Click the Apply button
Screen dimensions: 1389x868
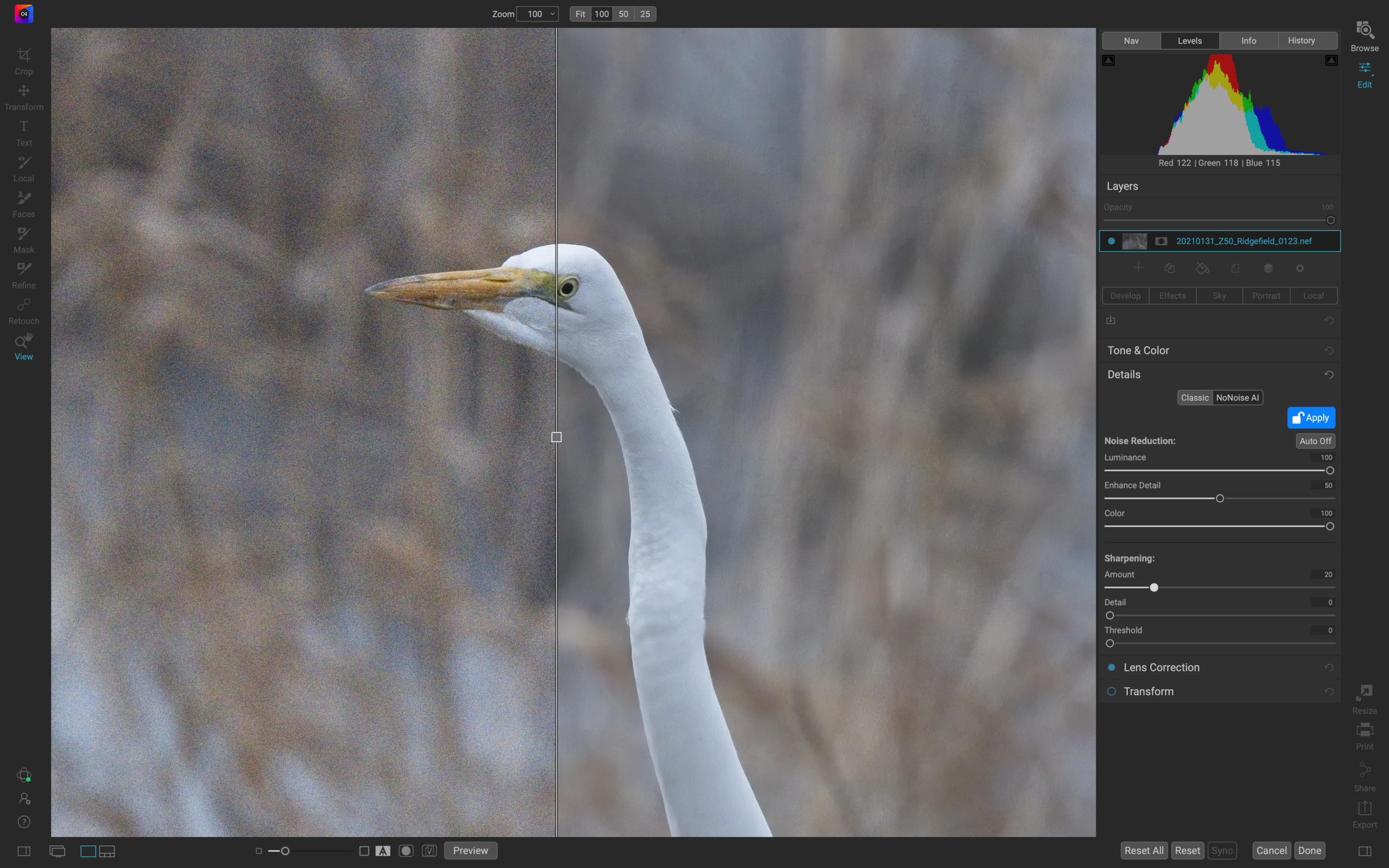click(x=1311, y=418)
